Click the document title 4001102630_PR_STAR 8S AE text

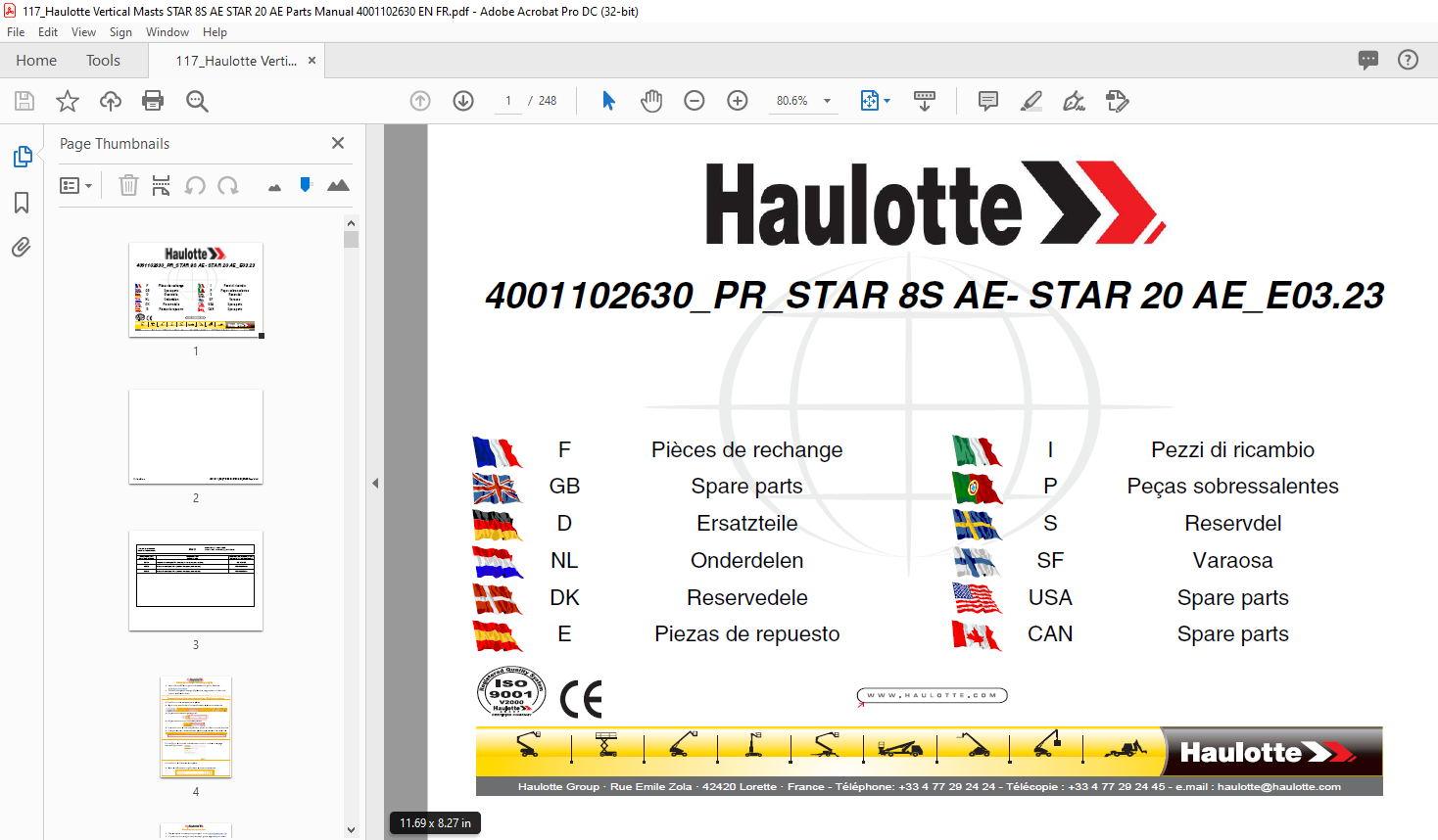pos(935,296)
